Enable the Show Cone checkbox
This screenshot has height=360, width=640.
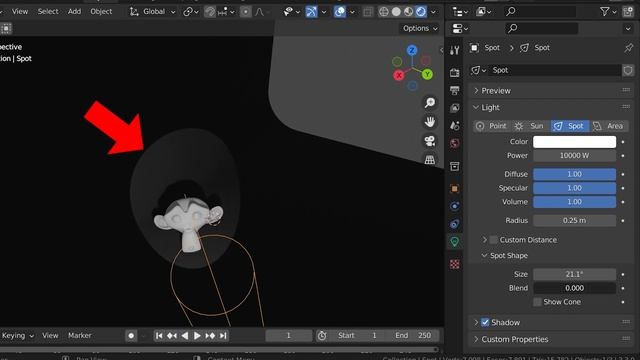pyautogui.click(x=538, y=302)
